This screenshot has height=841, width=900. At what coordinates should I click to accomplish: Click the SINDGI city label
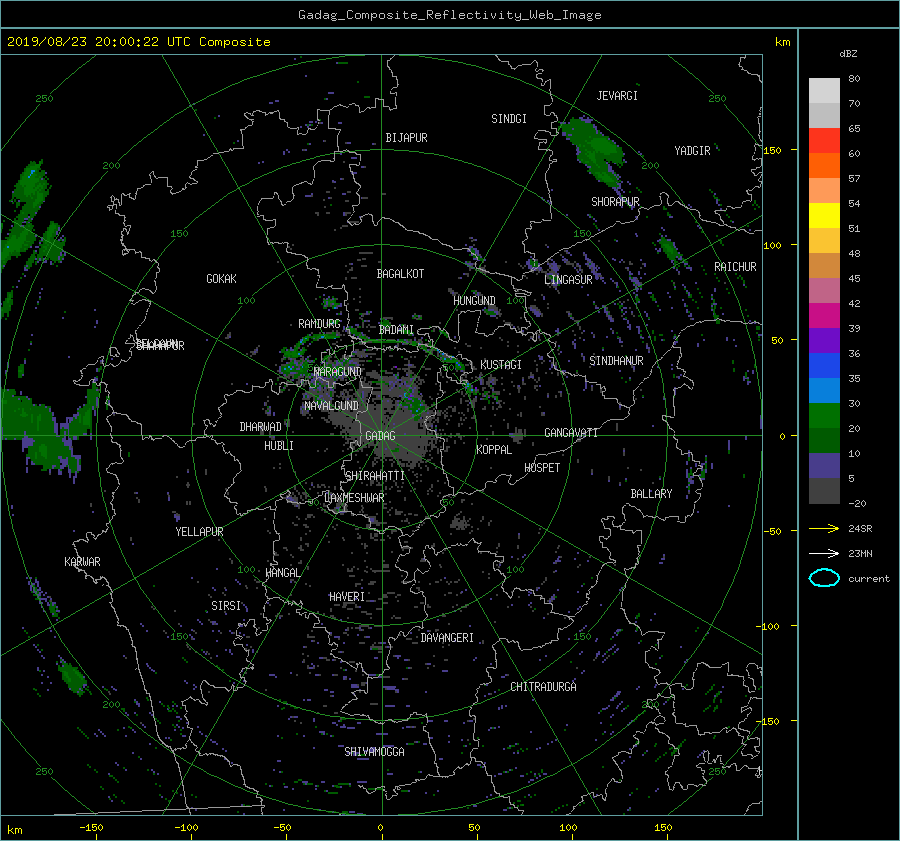click(509, 119)
